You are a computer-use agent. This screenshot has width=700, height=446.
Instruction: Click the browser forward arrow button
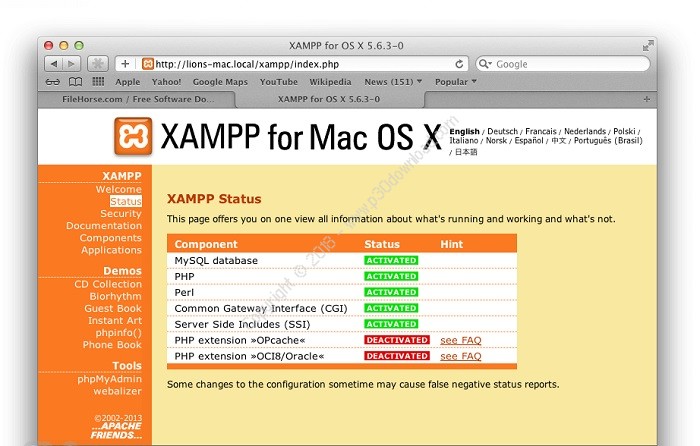(x=71, y=64)
